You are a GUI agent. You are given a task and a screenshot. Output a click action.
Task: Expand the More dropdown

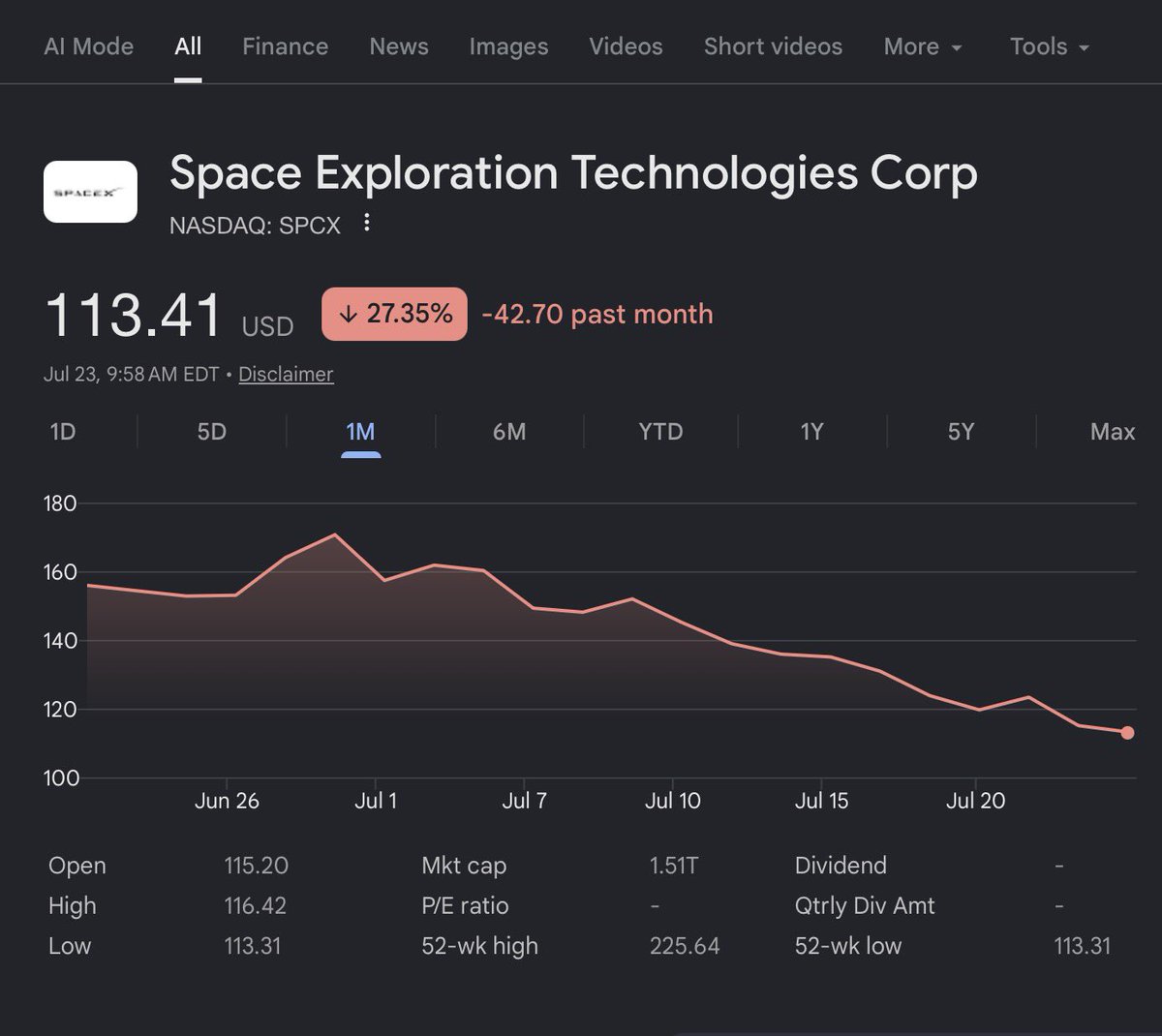(923, 46)
